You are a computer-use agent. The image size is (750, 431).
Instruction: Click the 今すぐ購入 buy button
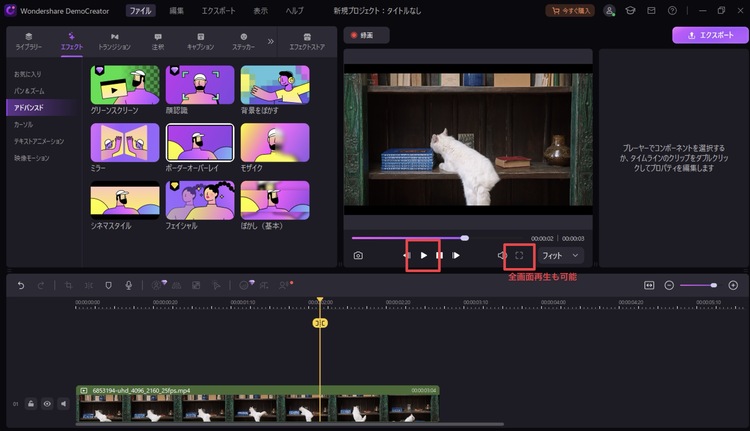pos(570,11)
